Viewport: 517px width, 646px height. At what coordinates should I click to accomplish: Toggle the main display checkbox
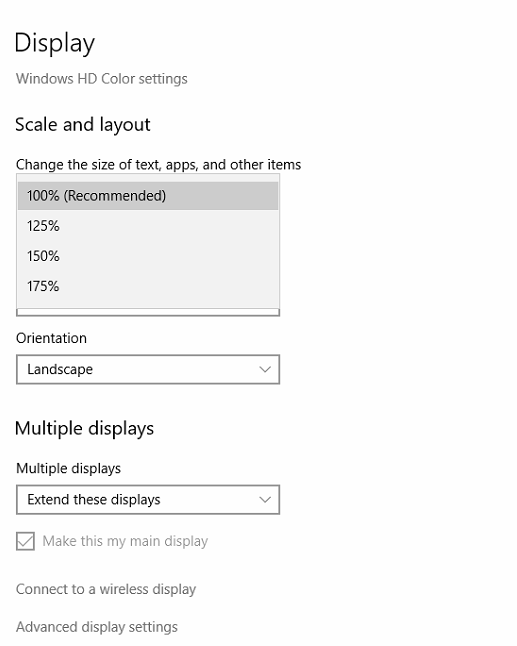[26, 541]
